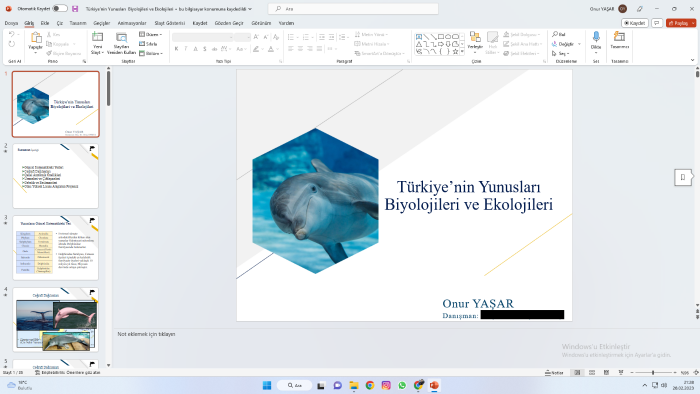Increase font size with the larger A icon

[x=256, y=37]
